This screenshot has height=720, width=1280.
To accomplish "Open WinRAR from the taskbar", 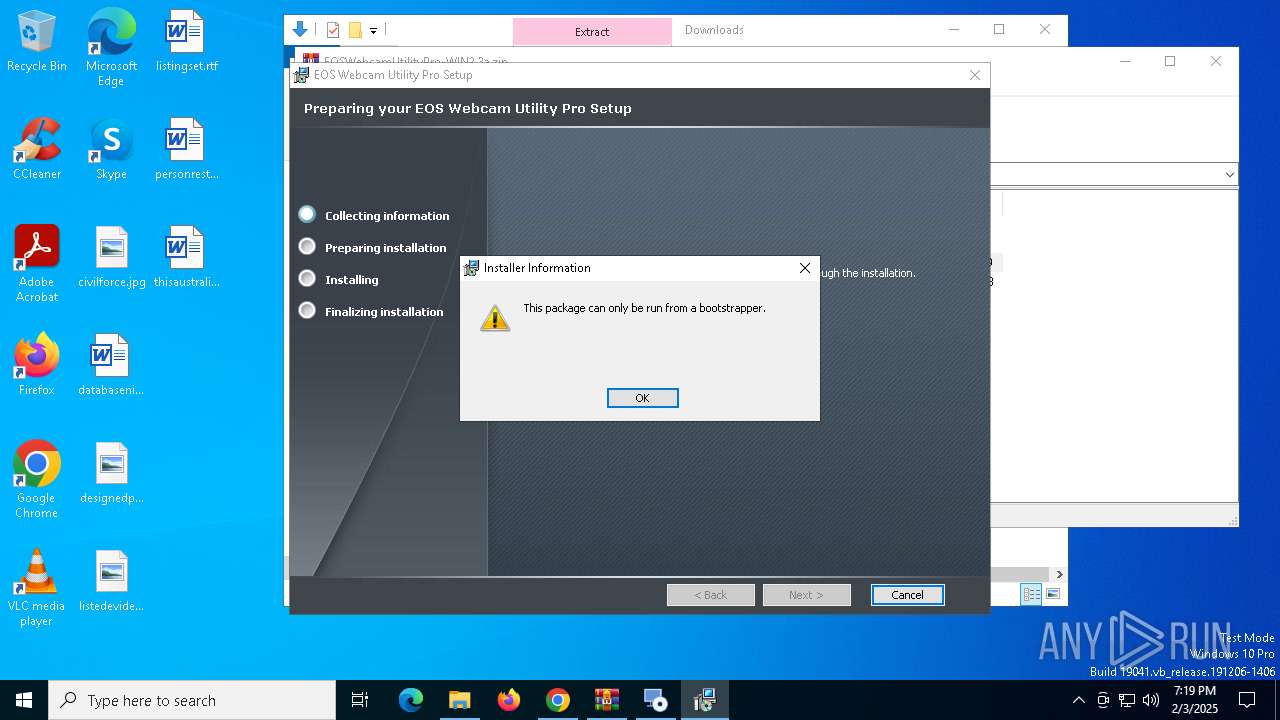I will tap(607, 700).
